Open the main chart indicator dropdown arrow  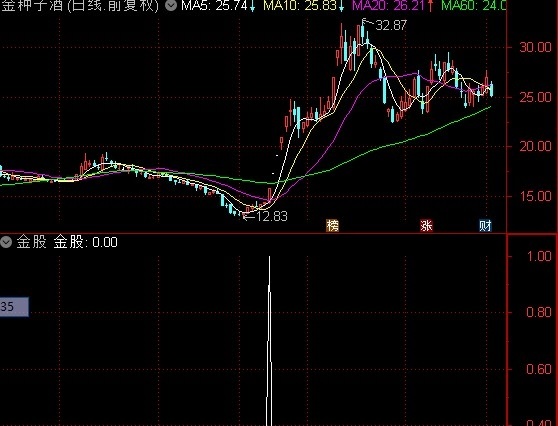tap(171, 6)
